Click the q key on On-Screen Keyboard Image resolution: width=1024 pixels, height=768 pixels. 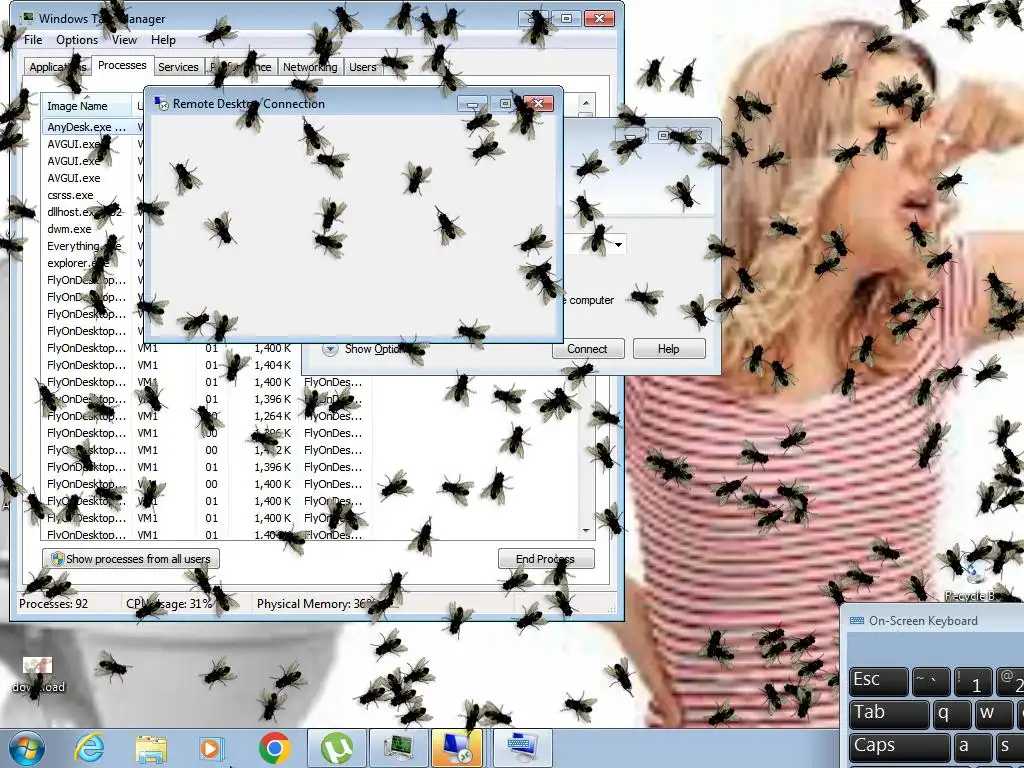(x=952, y=714)
